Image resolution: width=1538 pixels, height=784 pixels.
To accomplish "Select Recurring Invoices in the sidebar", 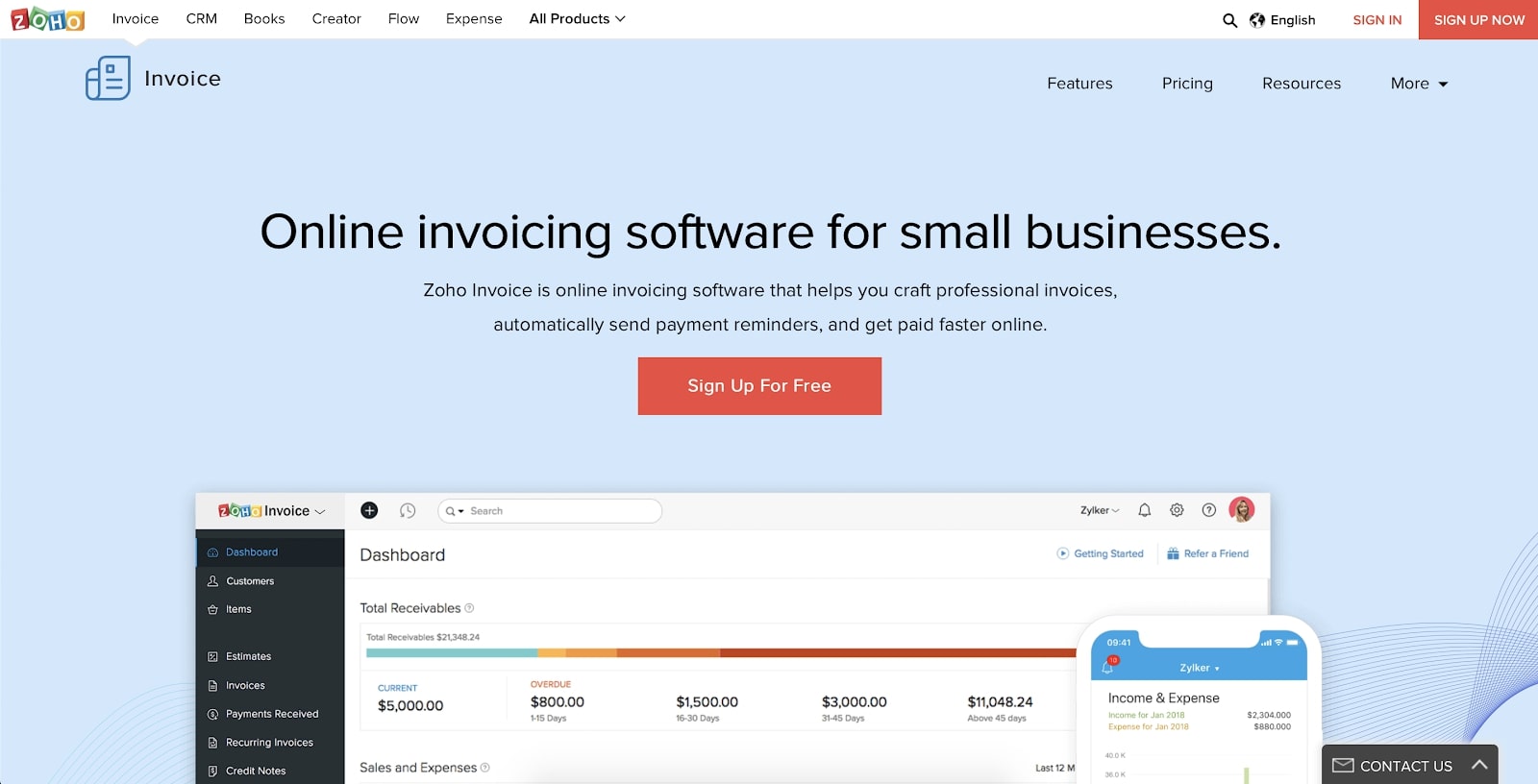I will point(270,743).
